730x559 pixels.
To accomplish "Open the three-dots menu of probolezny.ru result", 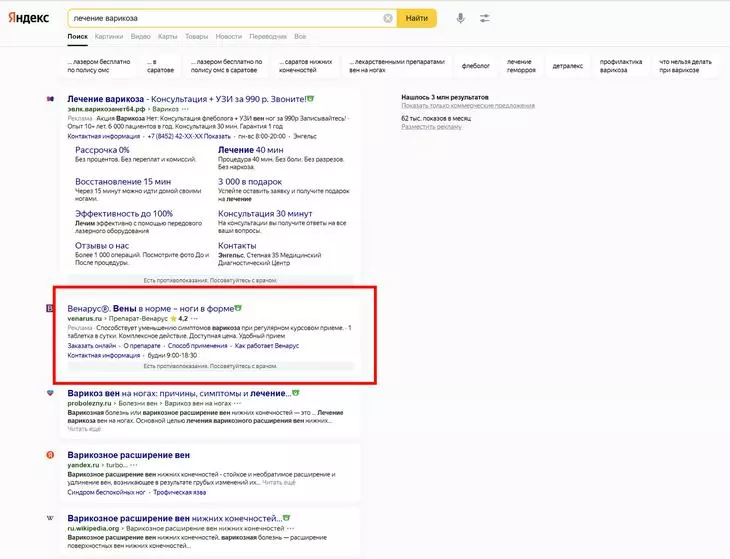I will 238,404.
